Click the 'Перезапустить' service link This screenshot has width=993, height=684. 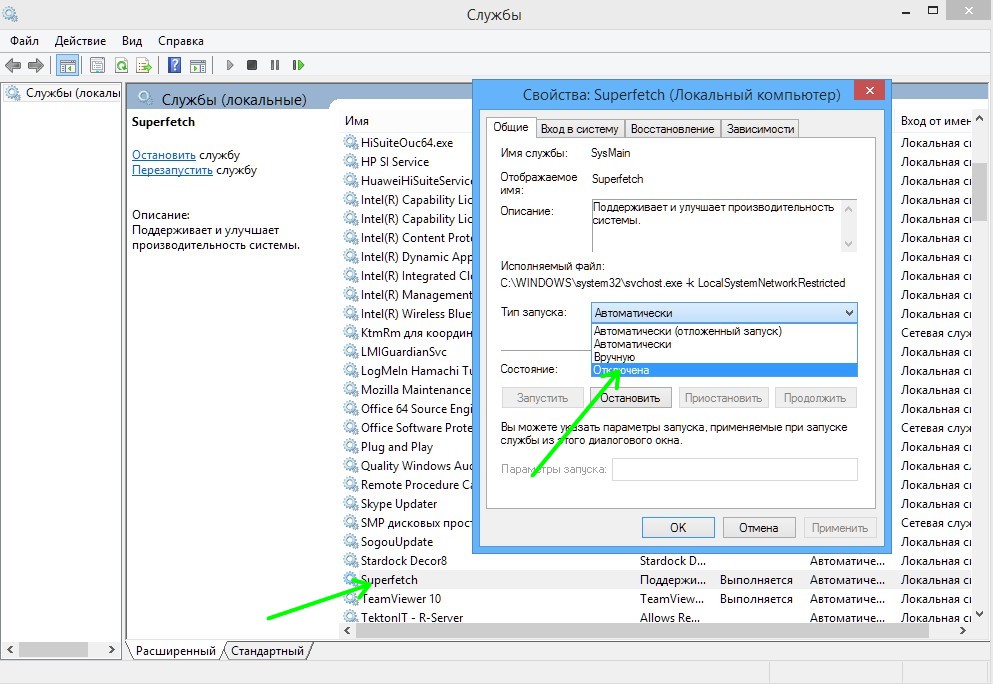172,170
